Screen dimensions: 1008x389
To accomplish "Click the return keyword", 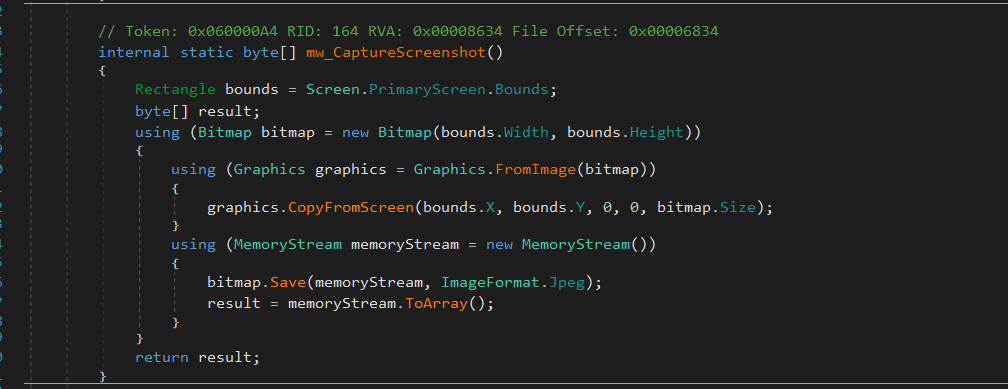I will [161, 357].
